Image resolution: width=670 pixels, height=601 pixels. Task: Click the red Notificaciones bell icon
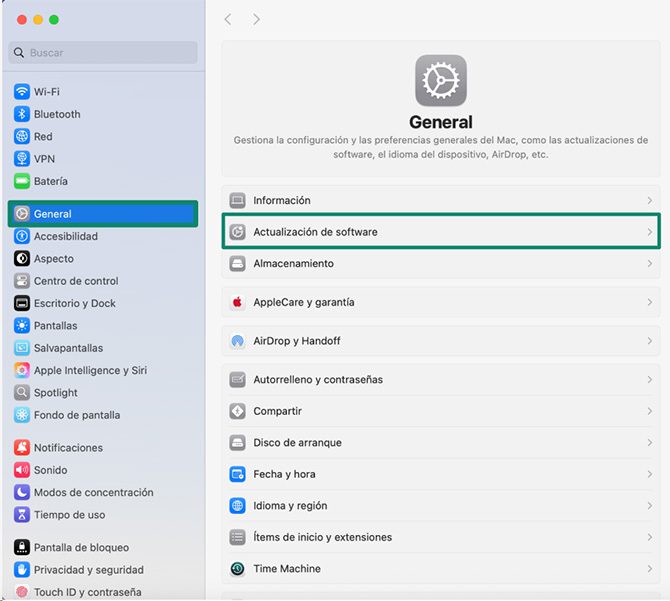click(22, 447)
